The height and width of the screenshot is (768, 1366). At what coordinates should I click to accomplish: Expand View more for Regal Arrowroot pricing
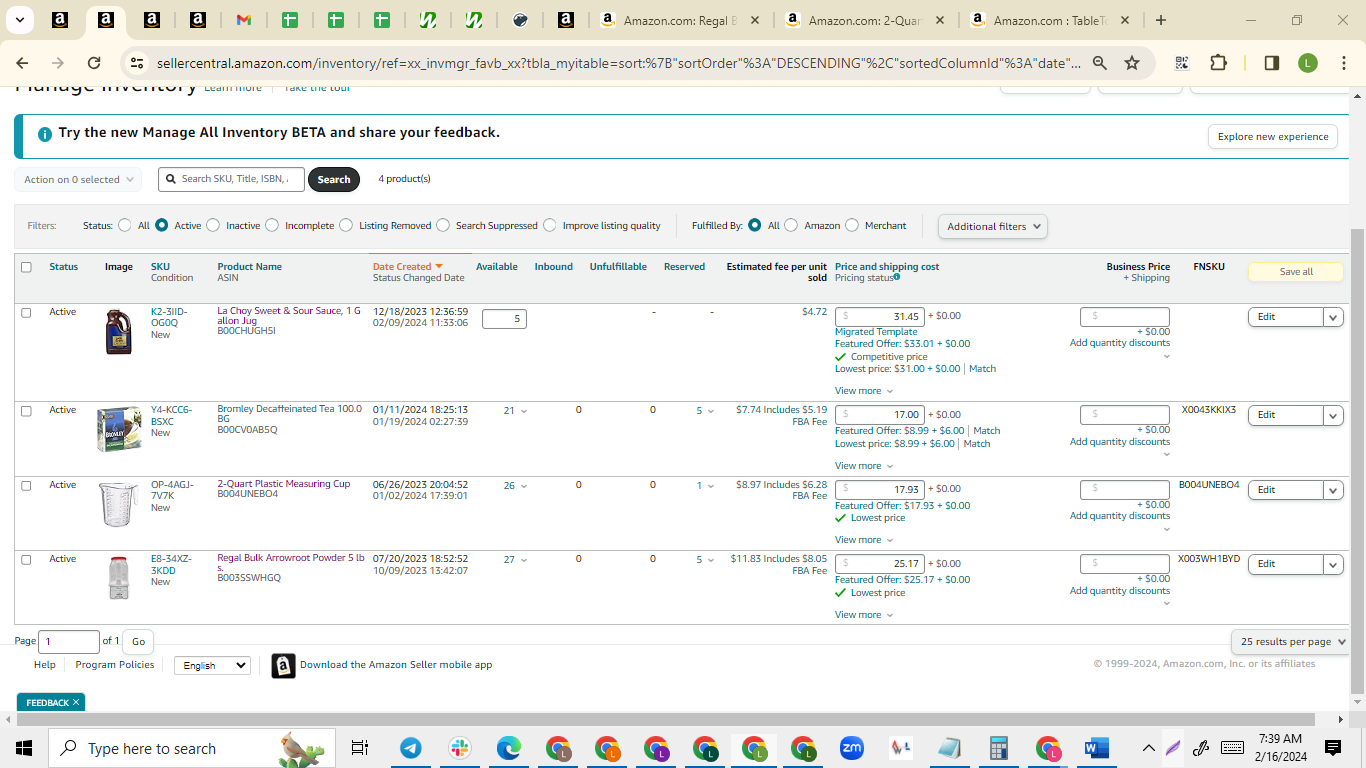click(864, 615)
